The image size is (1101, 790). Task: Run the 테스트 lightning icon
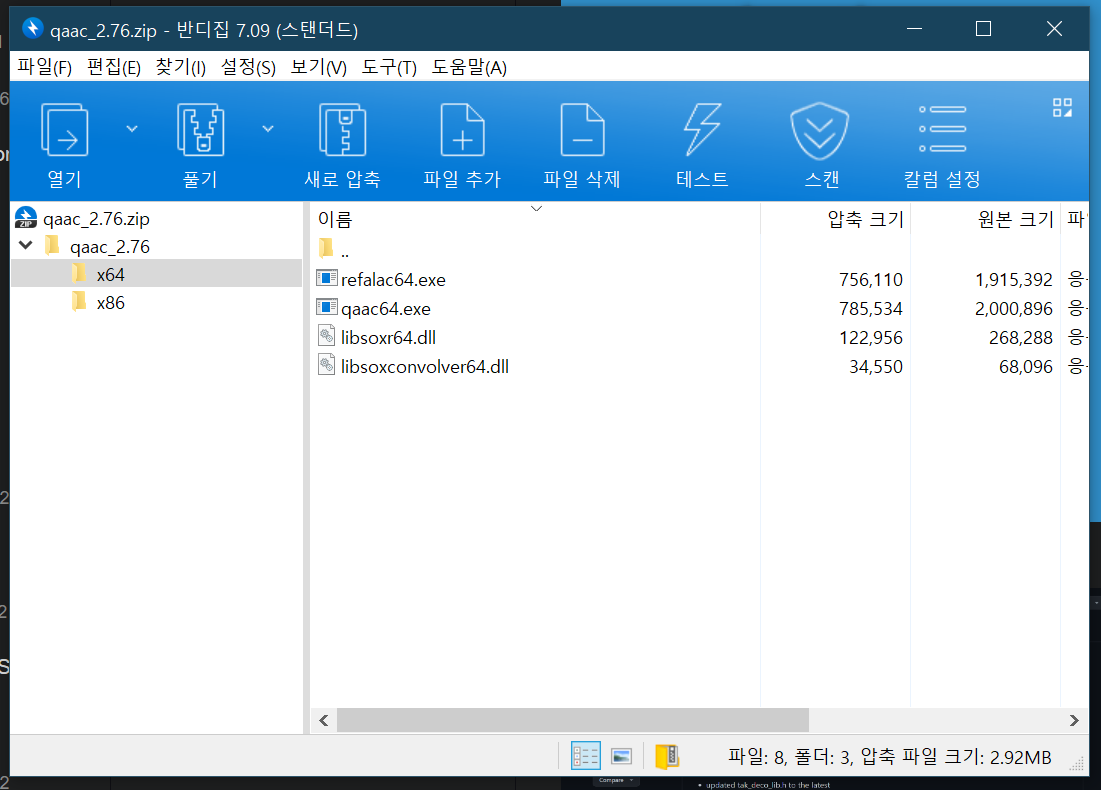702,130
